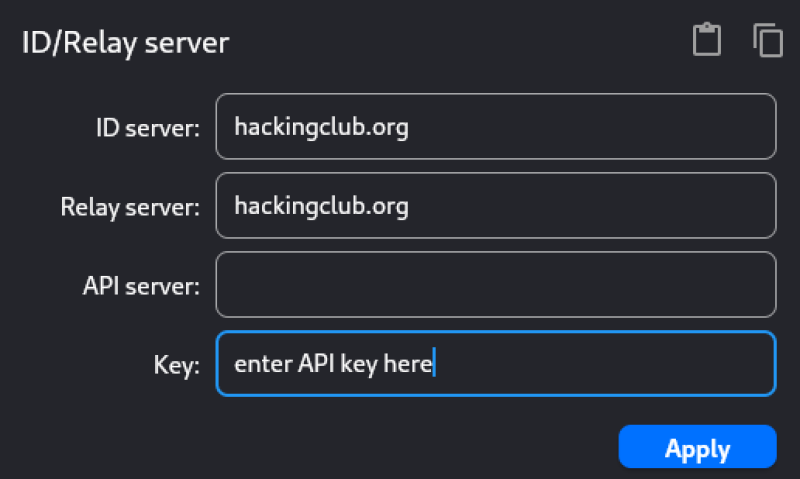Click blank area inside ID server box
The width and height of the screenshot is (800, 479).
coord(592,127)
